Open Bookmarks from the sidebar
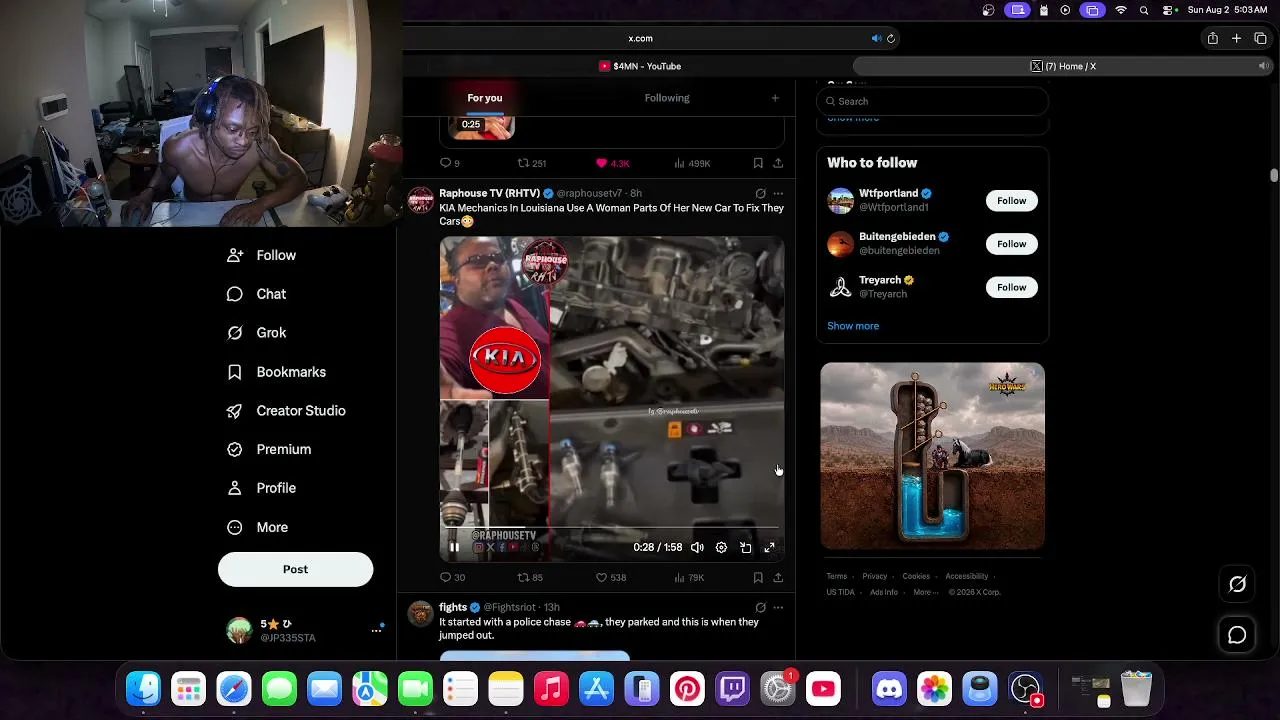This screenshot has height=720, width=1280. click(277, 372)
